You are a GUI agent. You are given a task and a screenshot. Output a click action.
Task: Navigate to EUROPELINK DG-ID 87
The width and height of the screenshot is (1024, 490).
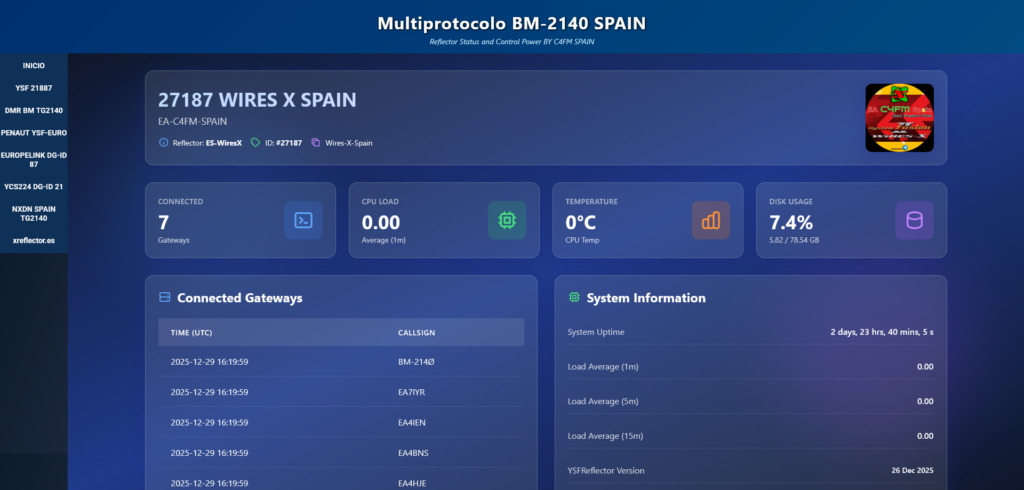pos(34,159)
